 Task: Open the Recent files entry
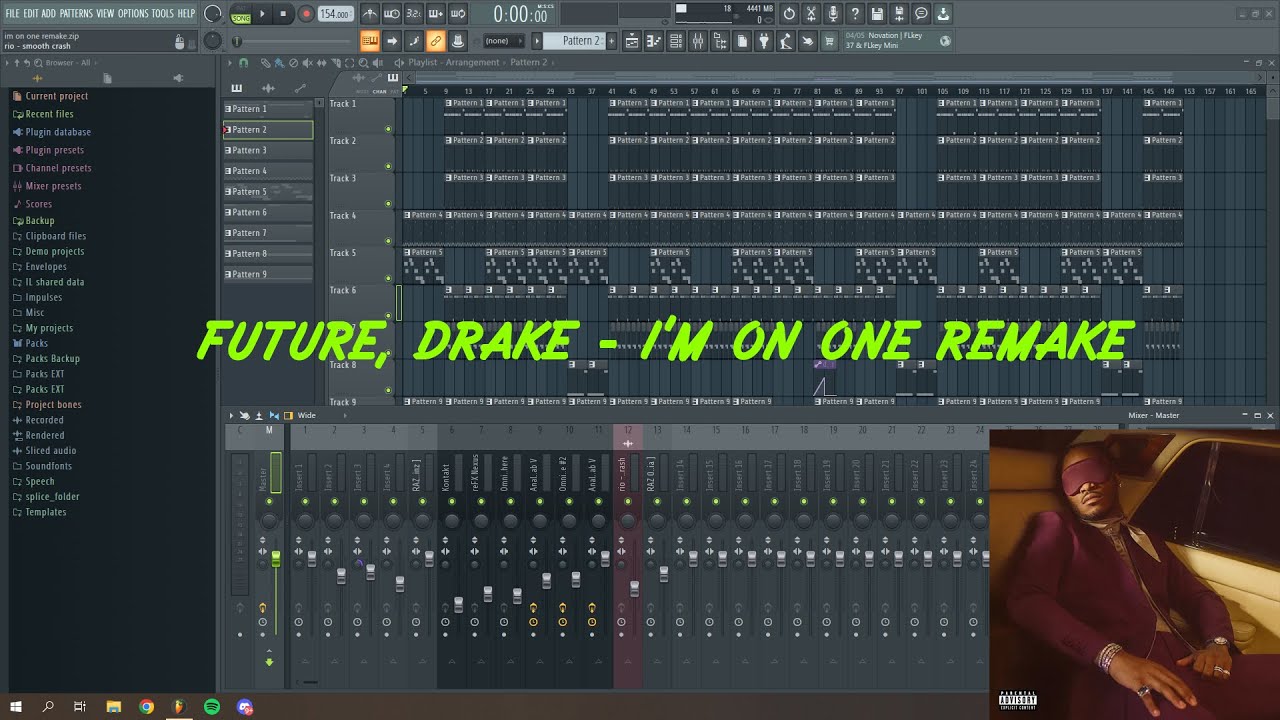[49, 114]
